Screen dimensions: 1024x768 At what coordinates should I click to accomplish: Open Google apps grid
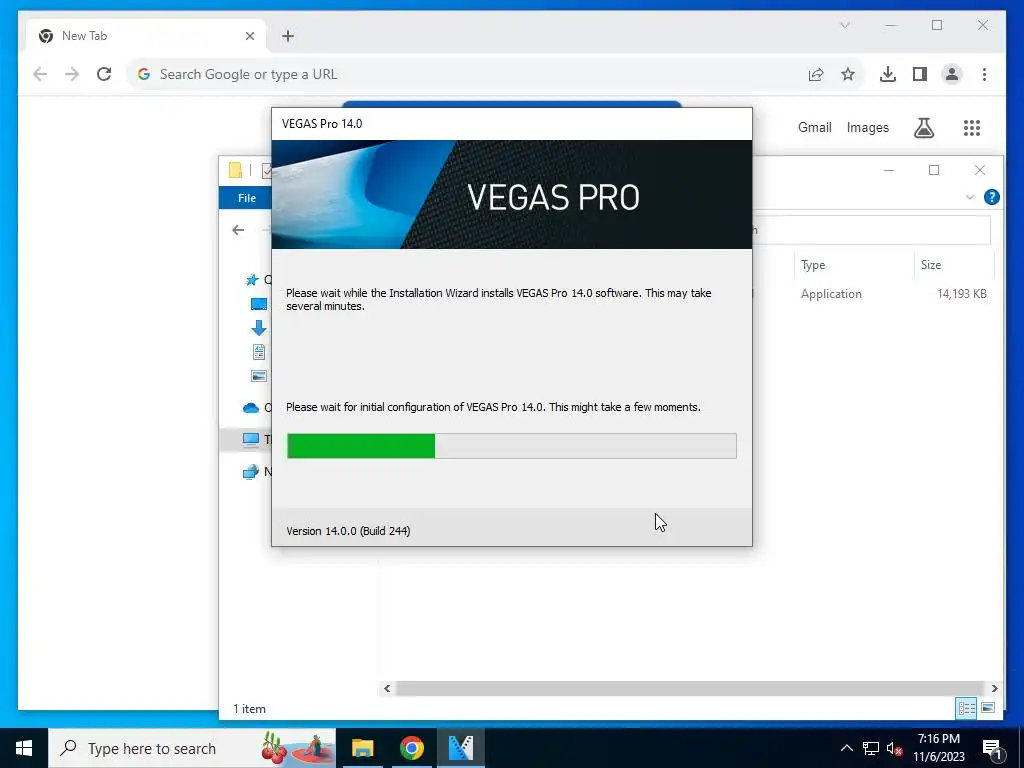click(x=972, y=127)
